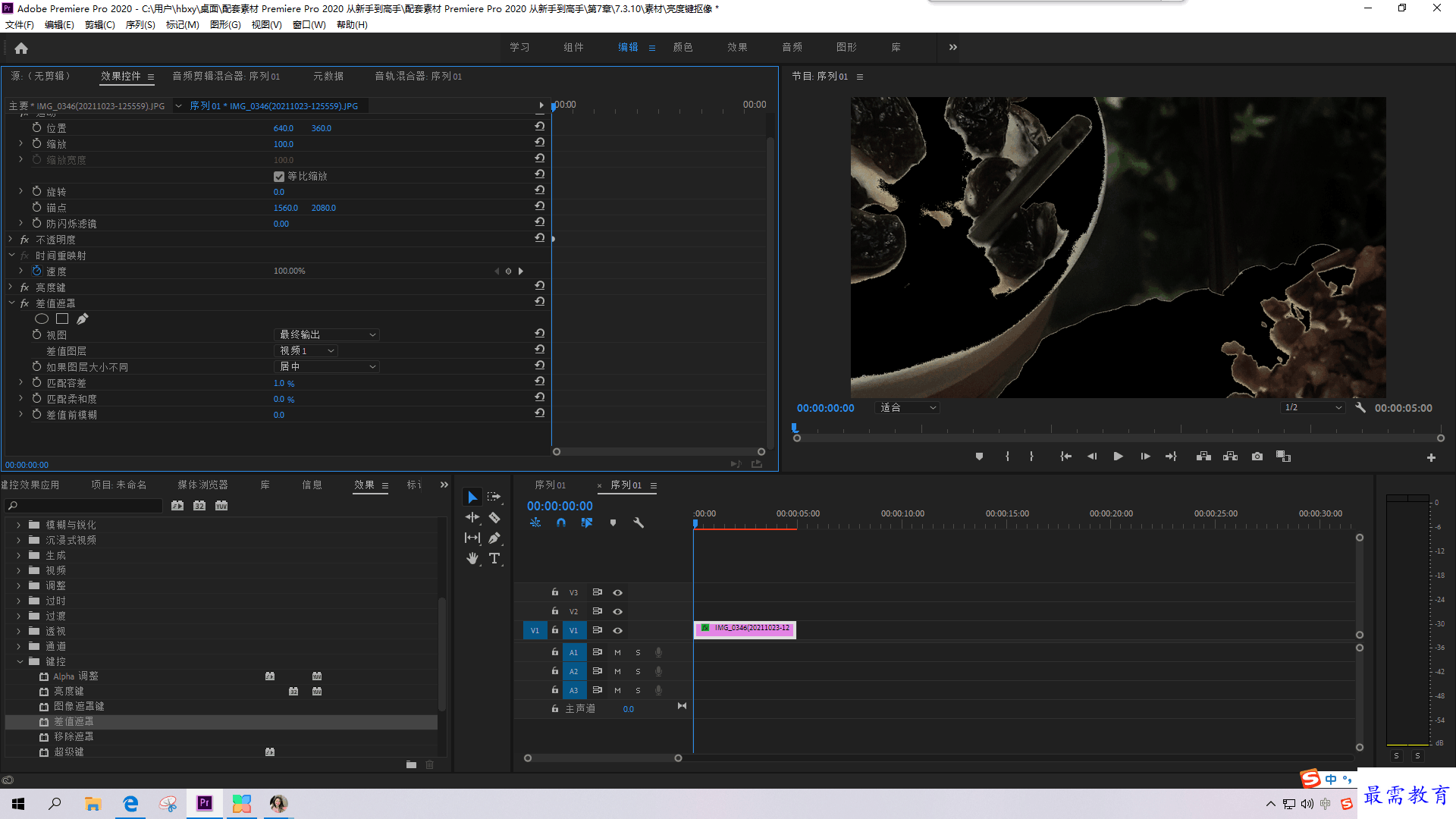Toggle stopwatch animation for 位置
This screenshot has width=1456, height=819.
36,127
